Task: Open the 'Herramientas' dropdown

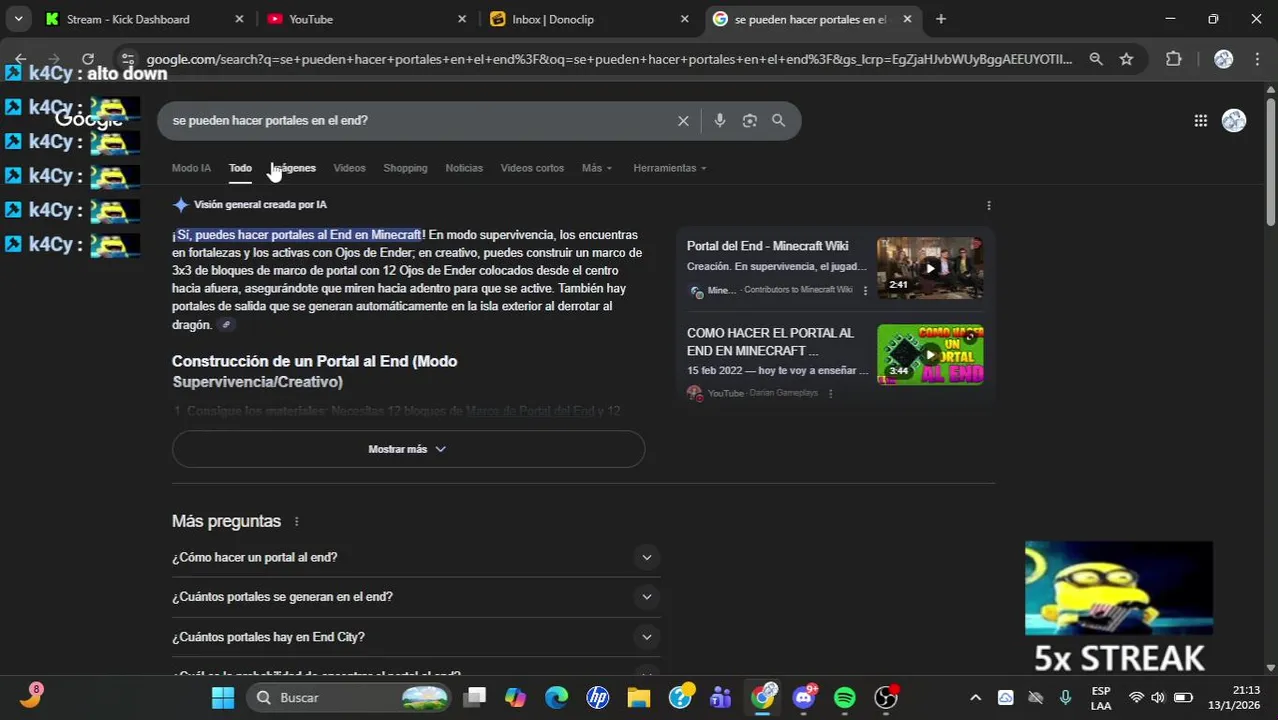Action: pyautogui.click(x=670, y=168)
